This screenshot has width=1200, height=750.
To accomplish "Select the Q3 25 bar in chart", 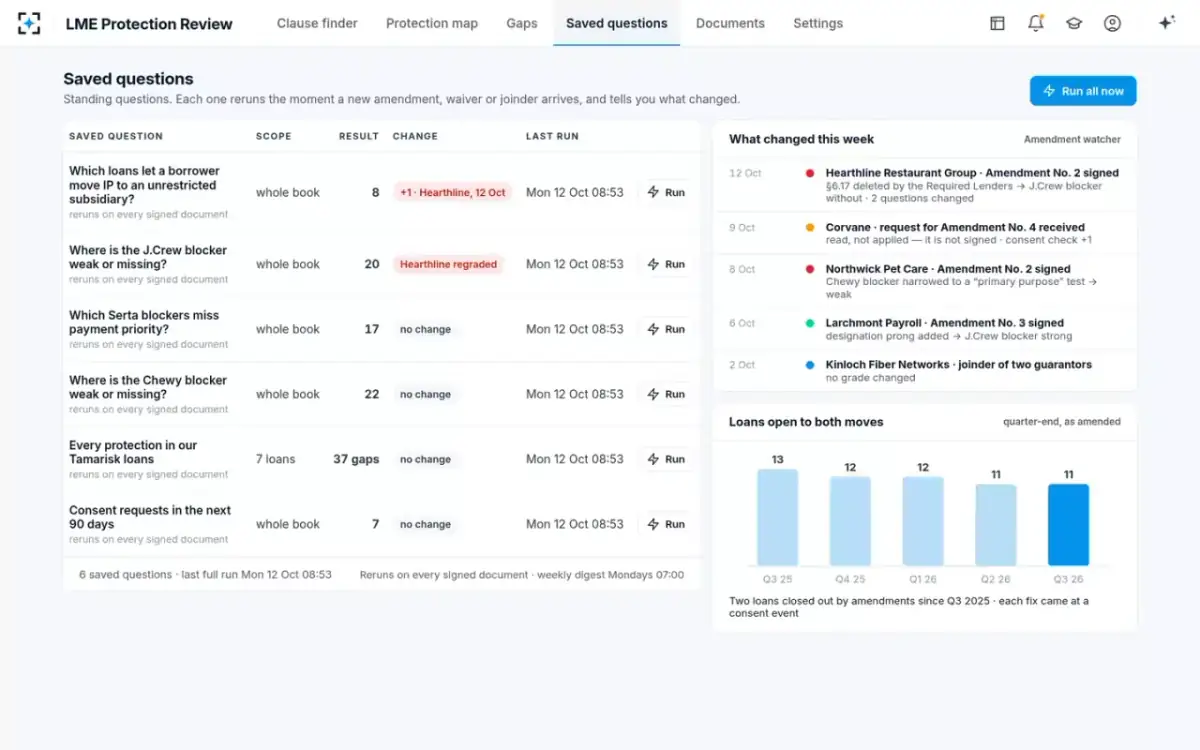I will (x=777, y=517).
